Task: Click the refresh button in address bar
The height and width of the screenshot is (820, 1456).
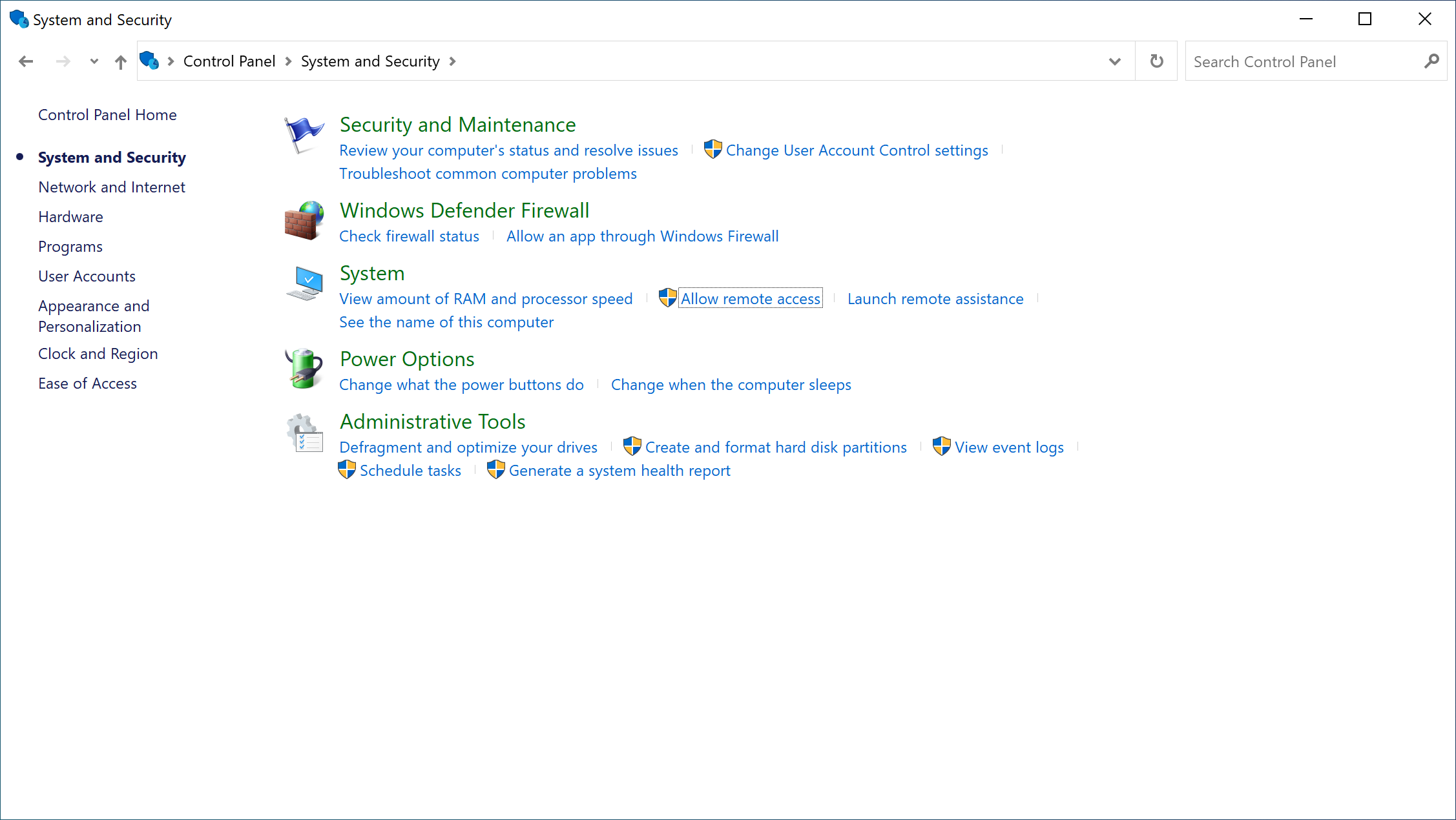Action: [1156, 61]
